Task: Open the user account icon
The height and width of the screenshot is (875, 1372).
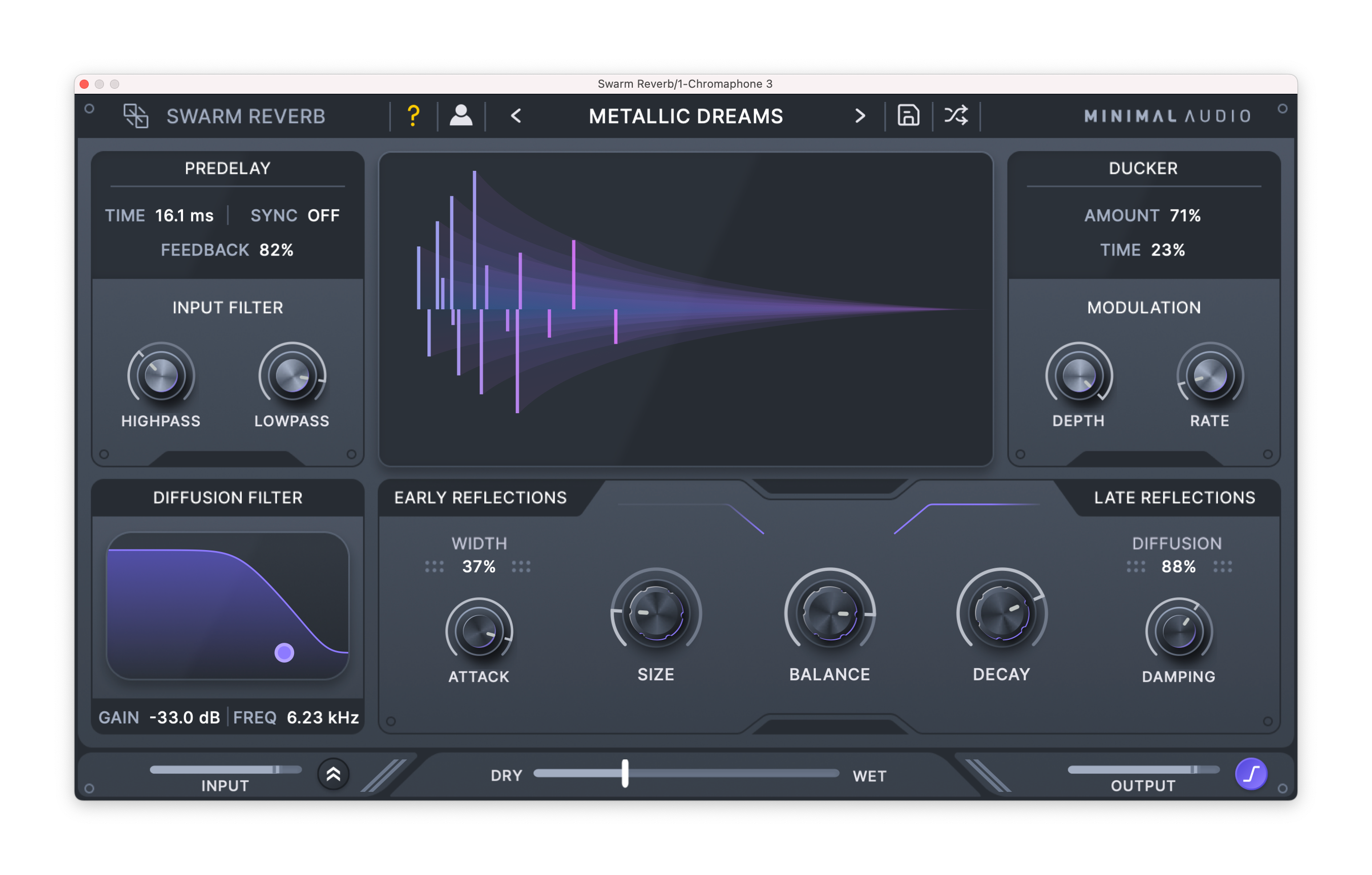Action: [461, 116]
